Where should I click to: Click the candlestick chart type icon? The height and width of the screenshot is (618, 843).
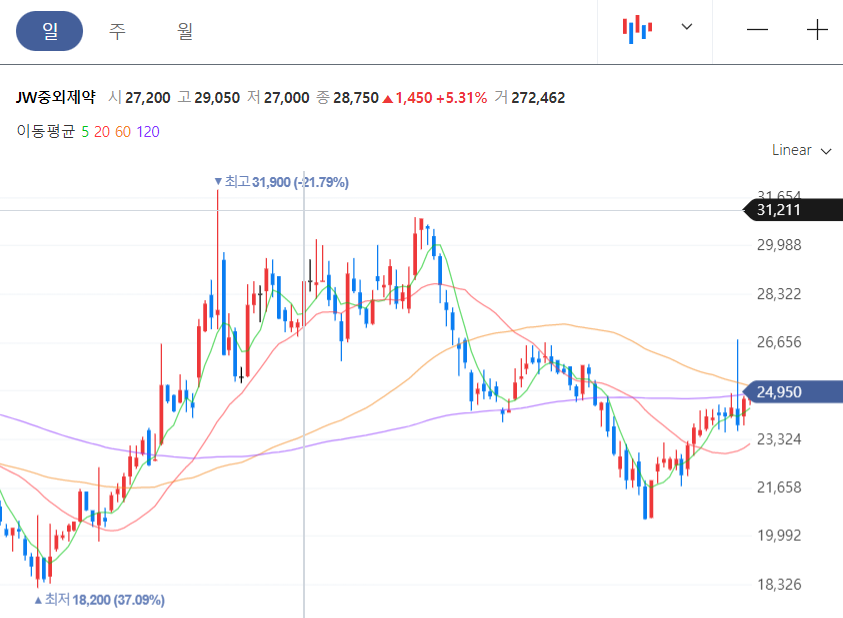[x=637, y=29]
